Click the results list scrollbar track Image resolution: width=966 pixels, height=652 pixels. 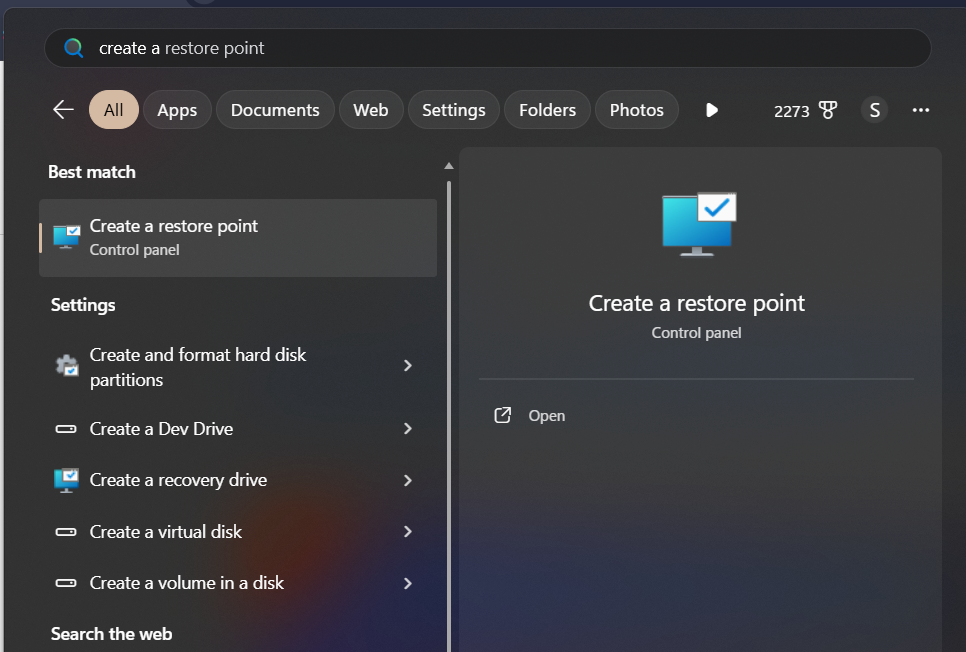pyautogui.click(x=449, y=416)
